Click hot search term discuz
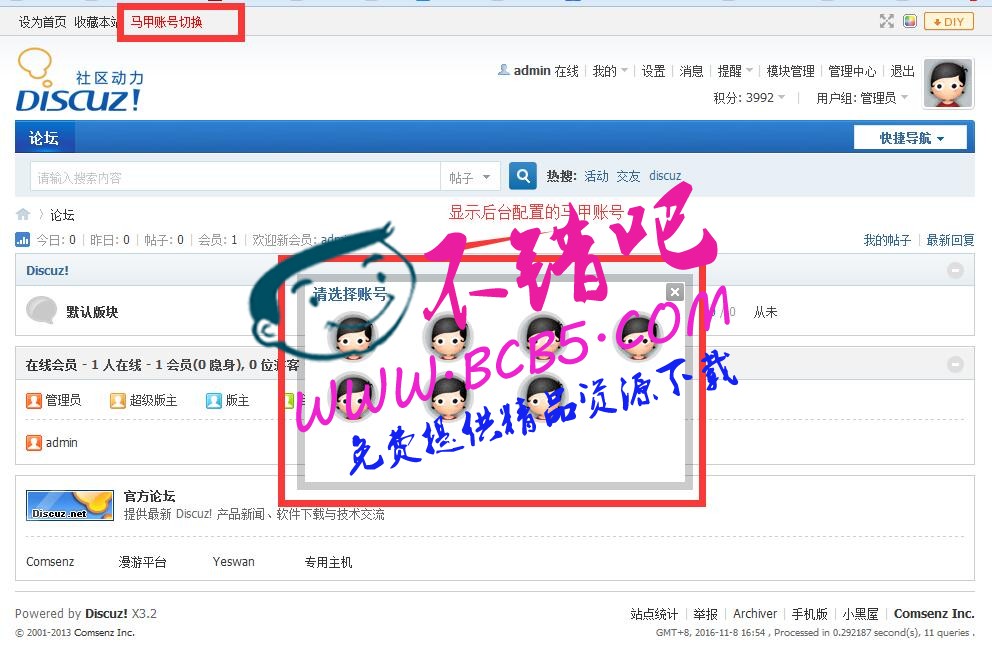 (x=665, y=176)
